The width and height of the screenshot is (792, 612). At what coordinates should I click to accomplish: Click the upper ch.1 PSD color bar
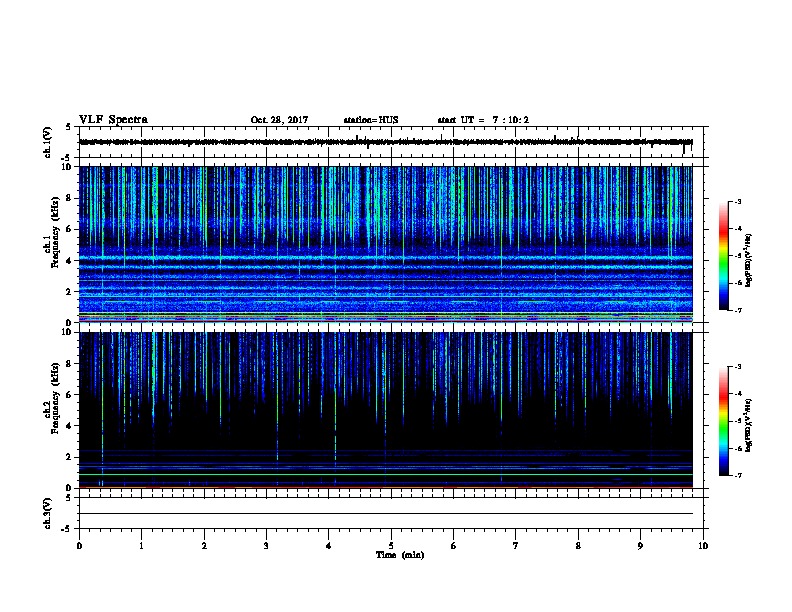723,256
